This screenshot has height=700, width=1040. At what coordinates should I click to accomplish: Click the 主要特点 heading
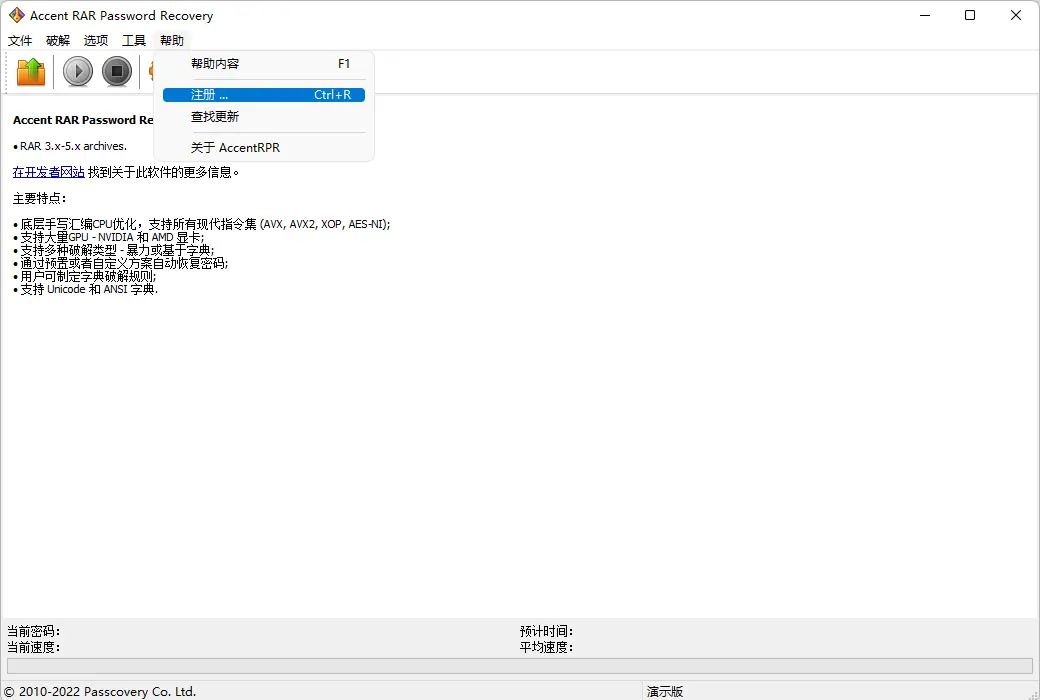point(39,198)
